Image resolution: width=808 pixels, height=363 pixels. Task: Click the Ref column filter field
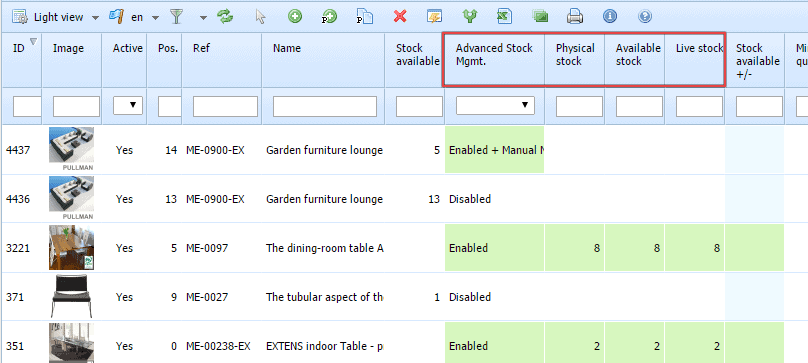coord(225,106)
